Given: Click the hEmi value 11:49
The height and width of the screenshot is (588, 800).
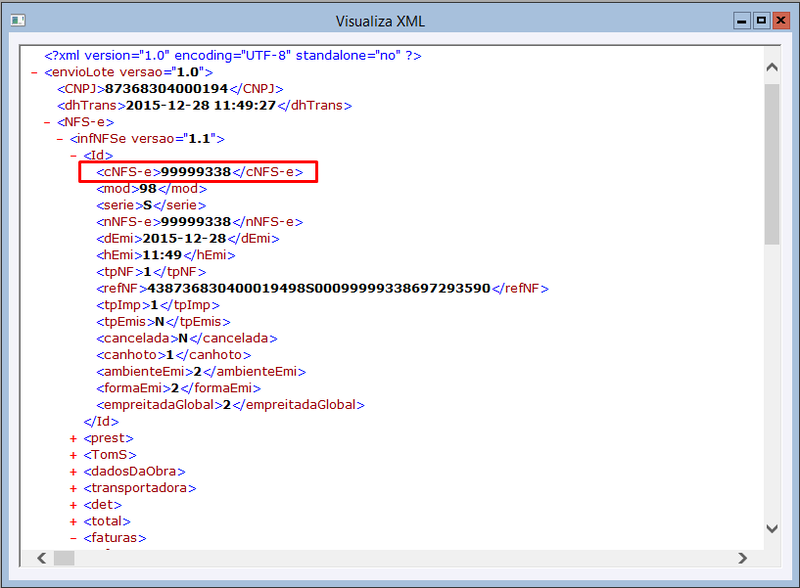Looking at the screenshot, I should pyautogui.click(x=162, y=255).
